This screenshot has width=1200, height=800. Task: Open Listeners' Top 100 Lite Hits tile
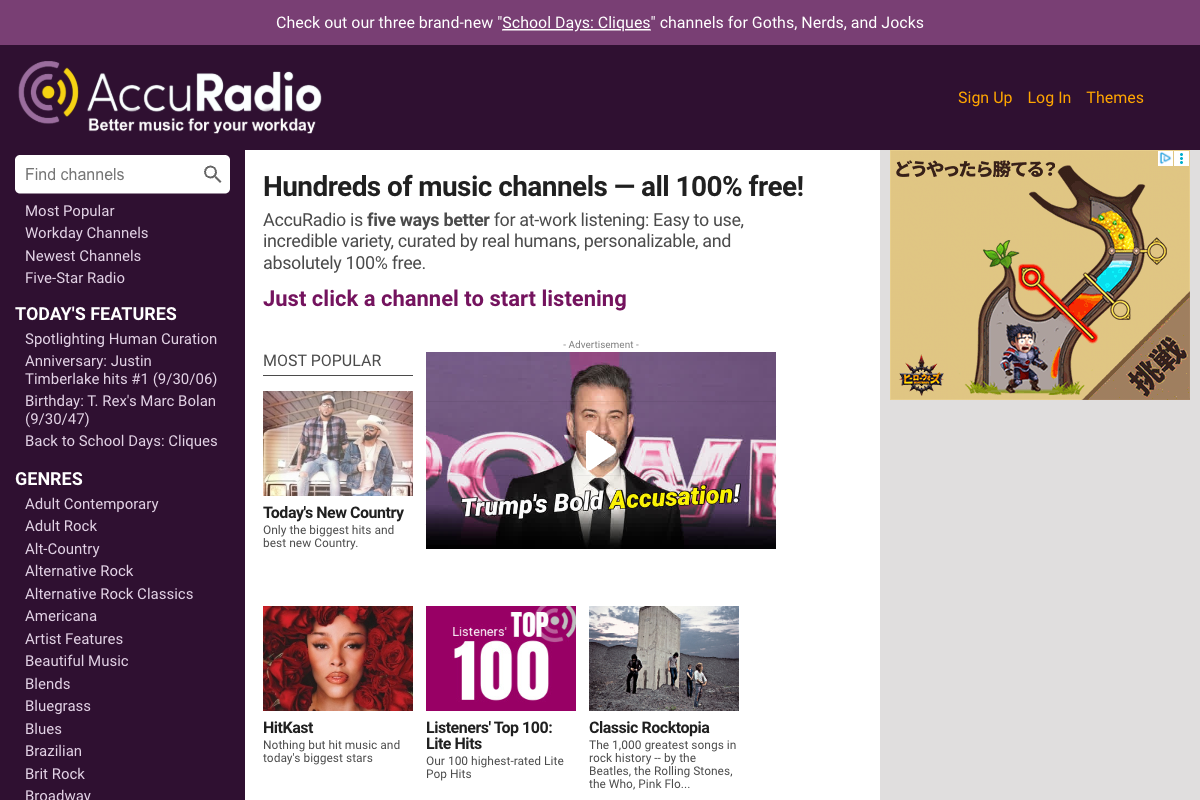click(x=500, y=658)
